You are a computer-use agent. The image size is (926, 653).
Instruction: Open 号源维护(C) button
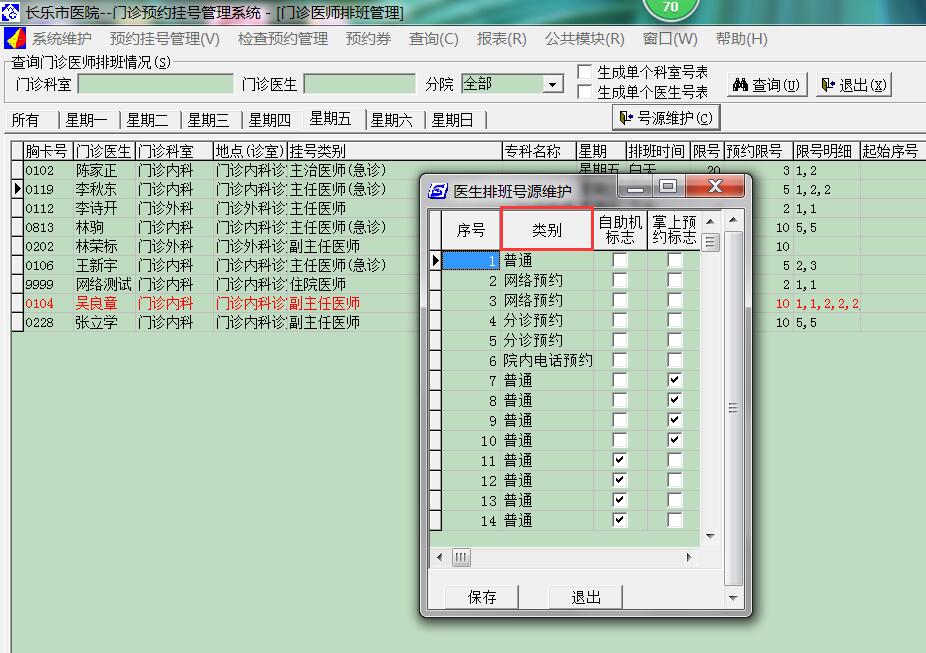tap(666, 118)
